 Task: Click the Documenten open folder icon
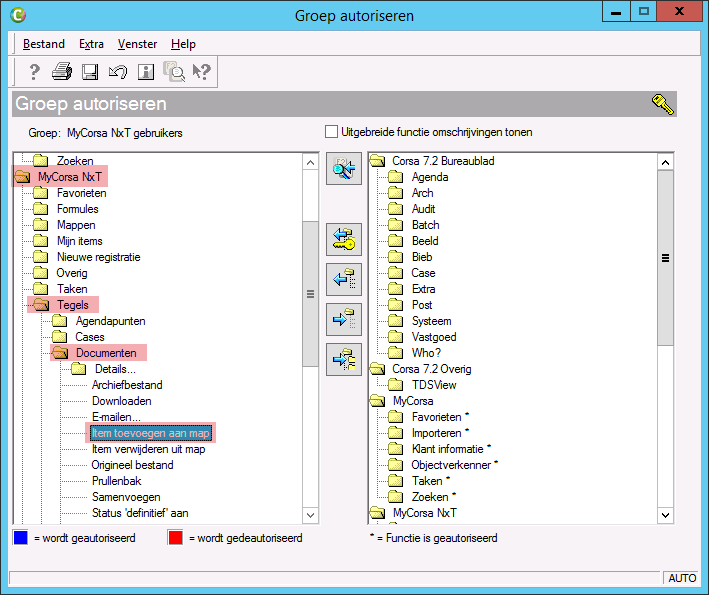tap(60, 353)
